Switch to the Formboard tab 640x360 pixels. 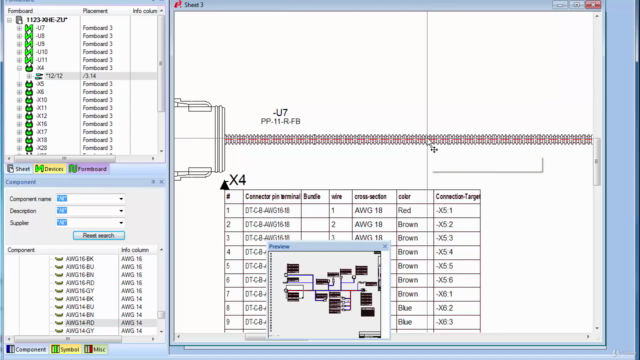tap(88, 169)
